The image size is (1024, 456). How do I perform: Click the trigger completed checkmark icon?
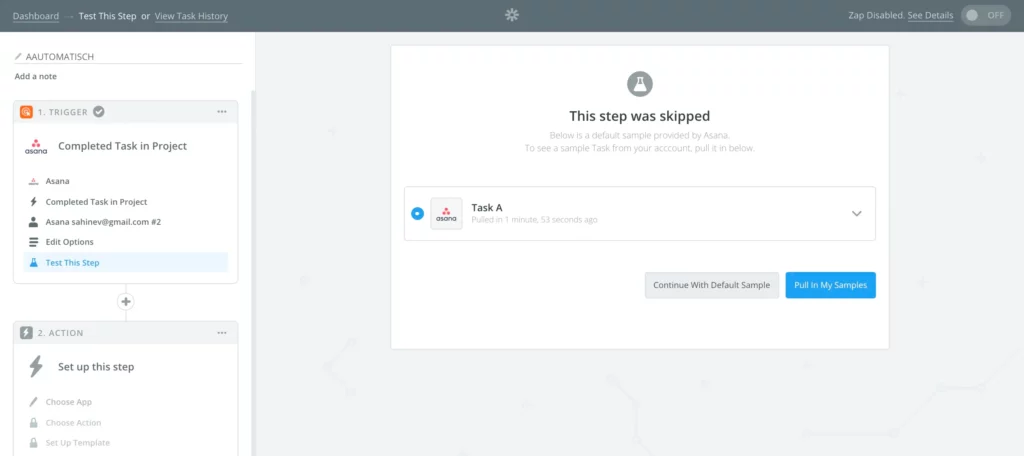pos(99,112)
